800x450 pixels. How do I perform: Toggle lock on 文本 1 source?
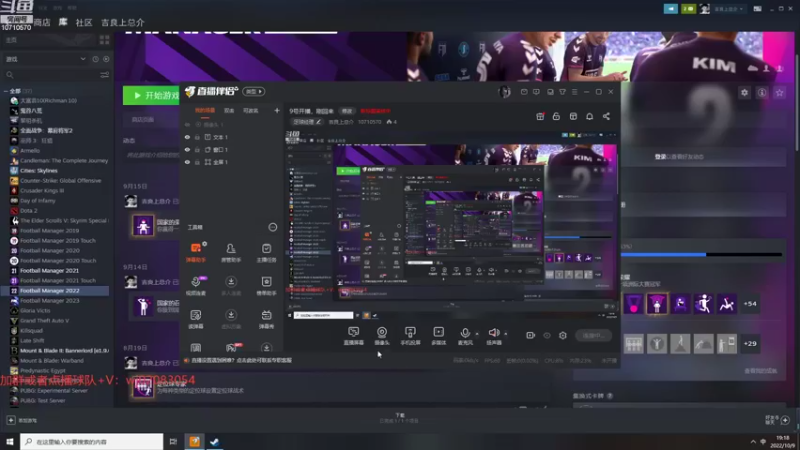tap(197, 137)
